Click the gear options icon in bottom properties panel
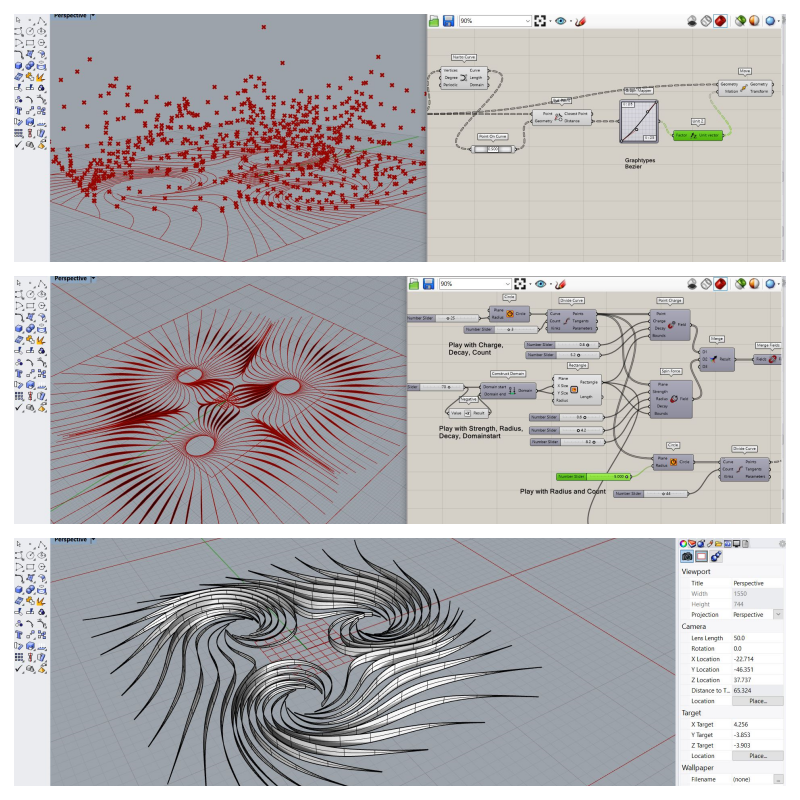 (782, 544)
